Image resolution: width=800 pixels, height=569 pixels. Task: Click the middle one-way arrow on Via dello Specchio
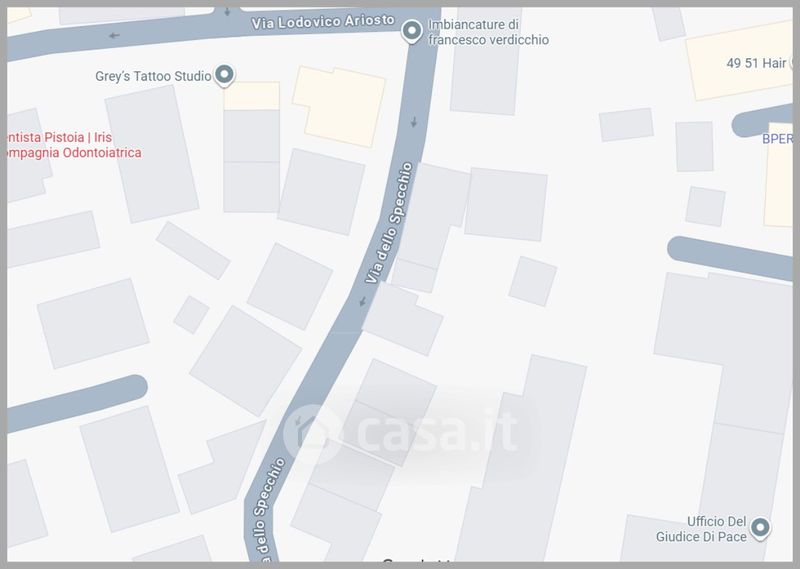coord(363,301)
